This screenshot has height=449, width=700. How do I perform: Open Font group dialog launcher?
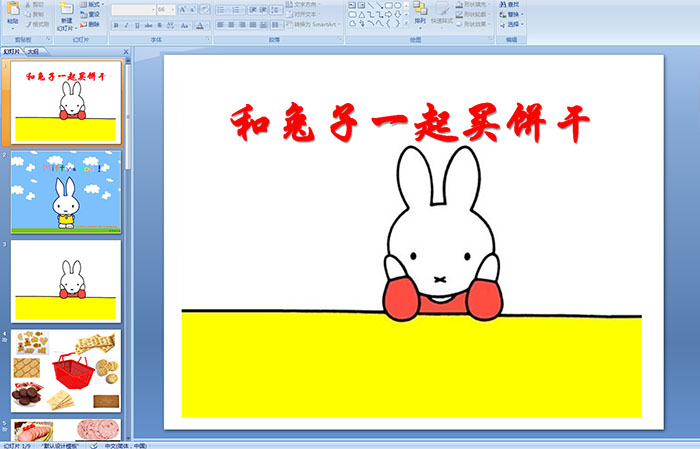pos(208,40)
